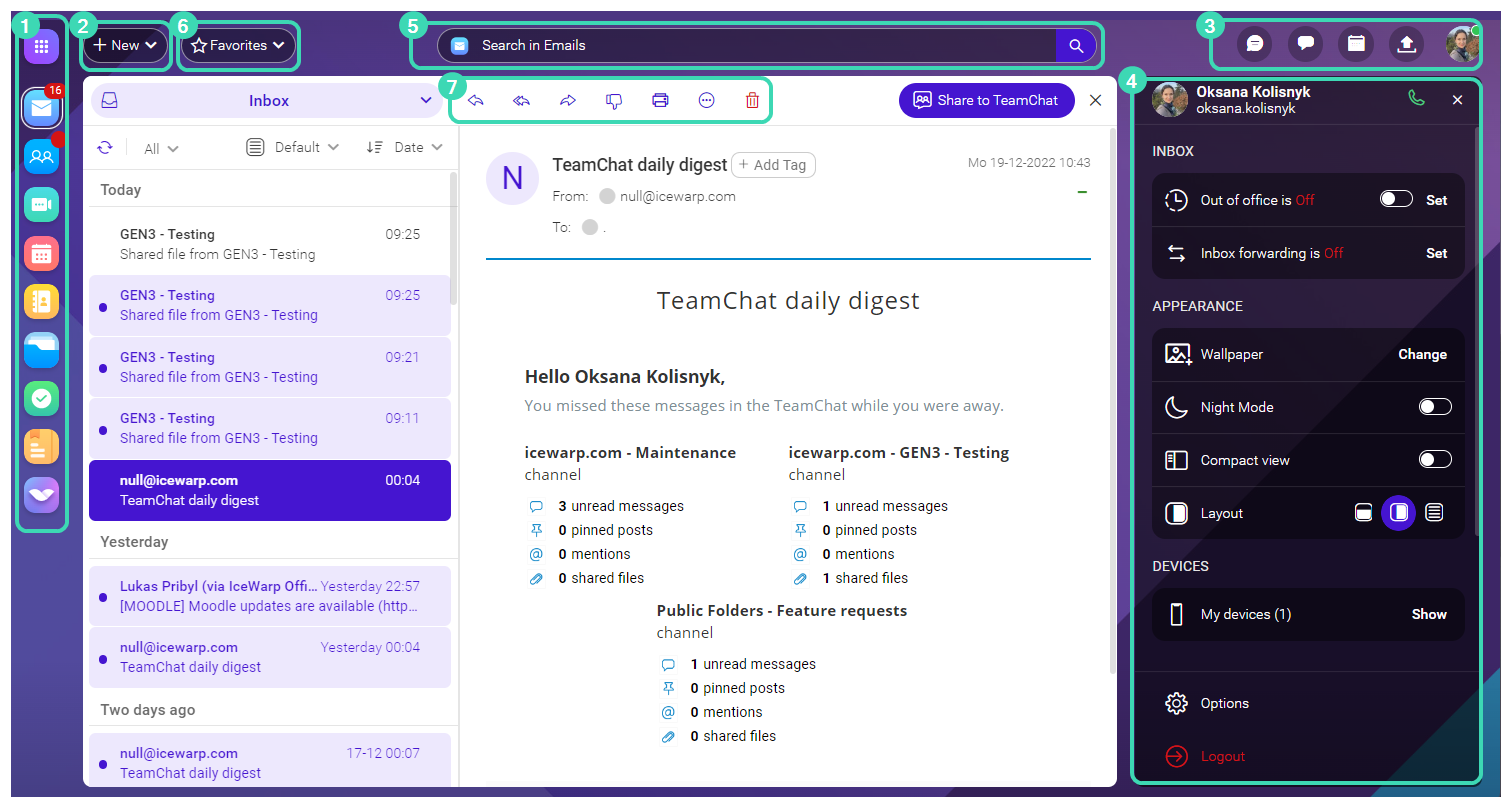The image size is (1501, 797).
Task: Open the Files folder sidebar icon
Action: 41,350
